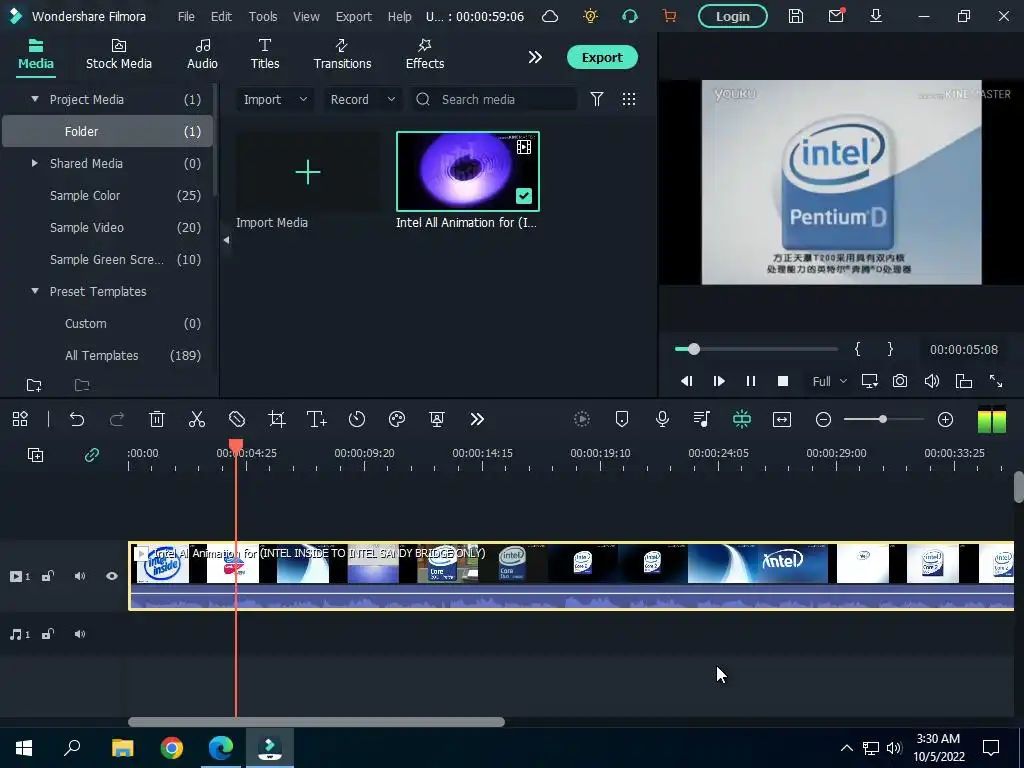Open the Tools menu

tap(263, 16)
